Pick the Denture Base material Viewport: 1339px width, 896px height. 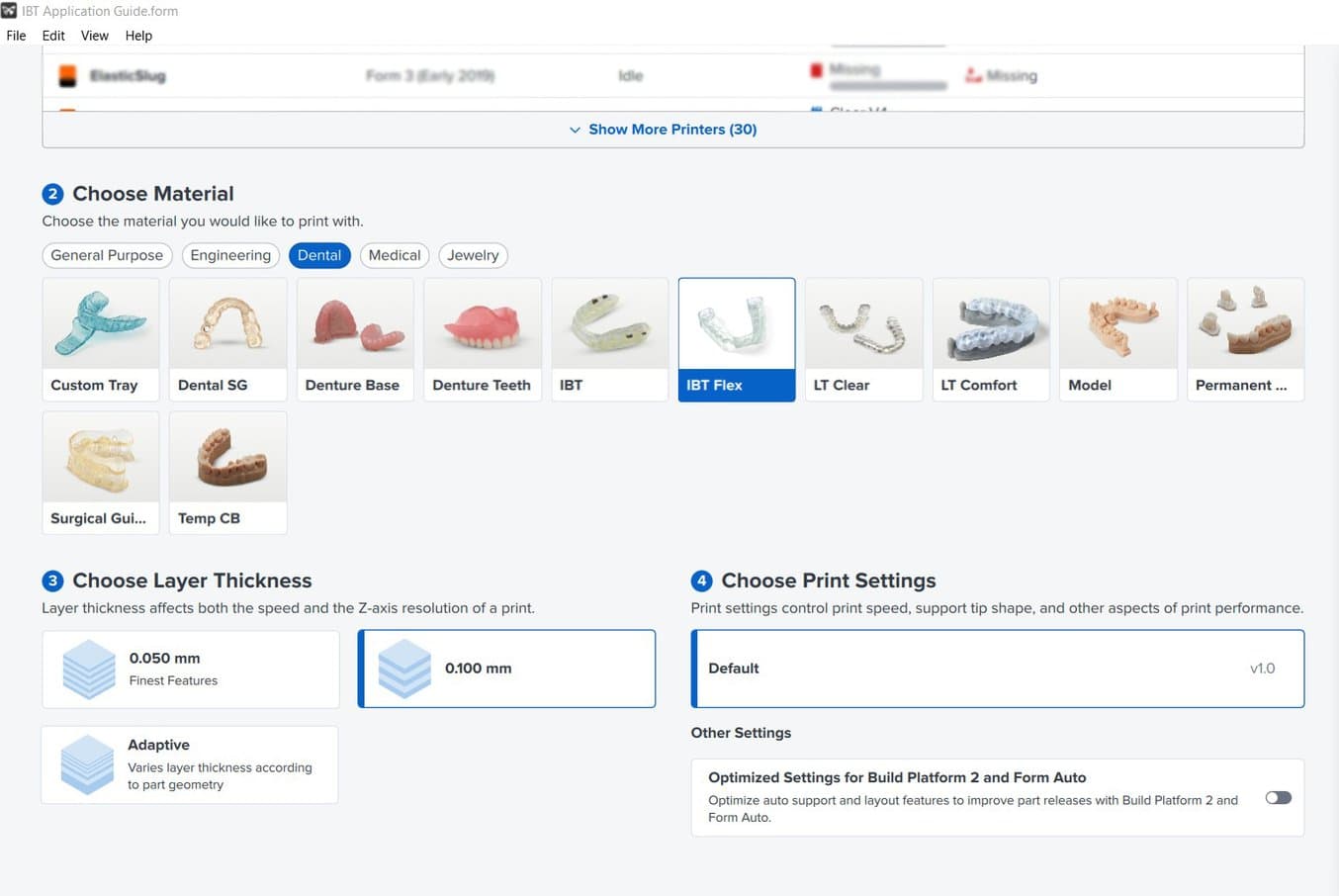coord(355,338)
